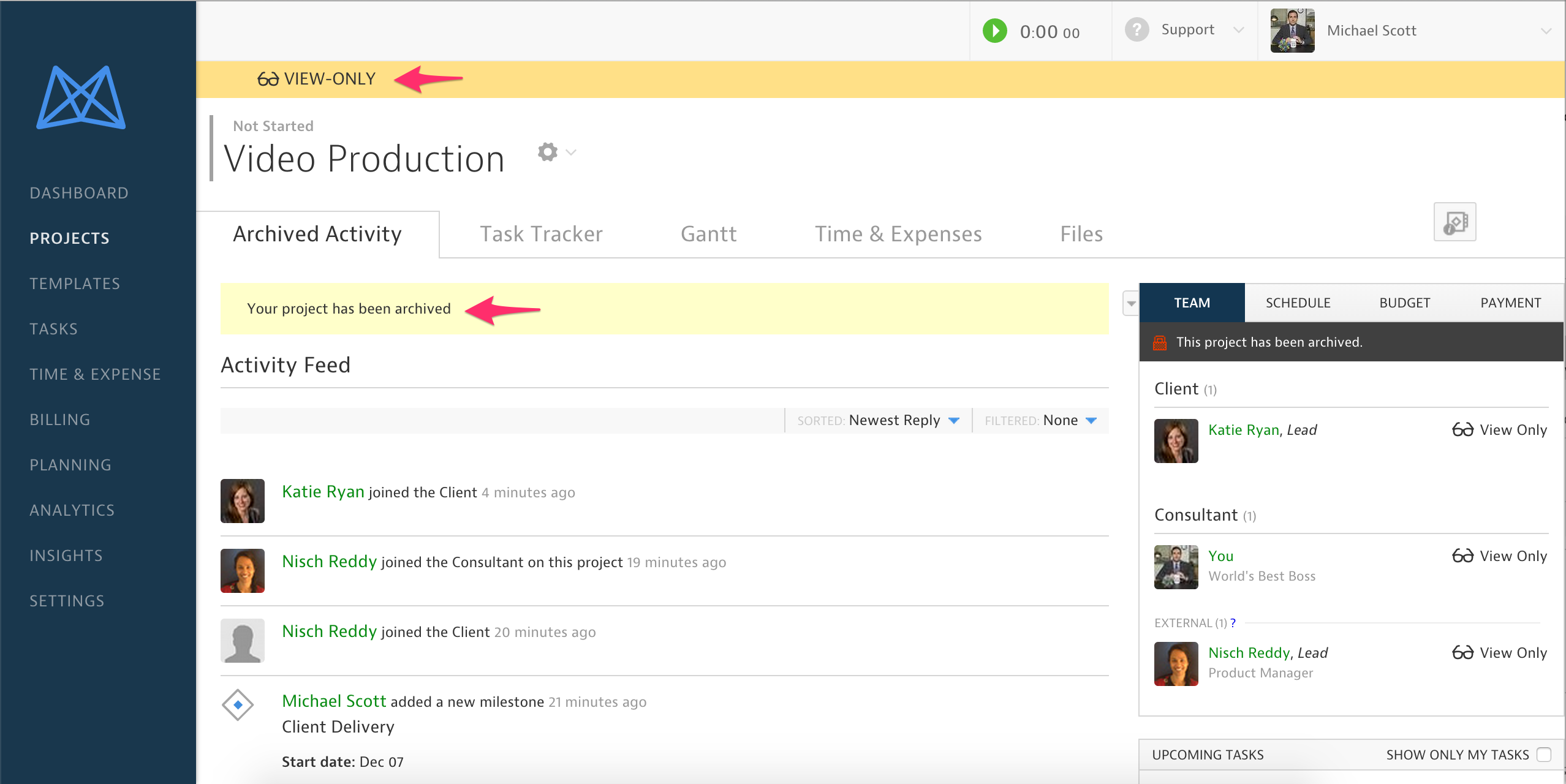Toggle Show Only My Tasks checkbox
Screen dimensions: 1566x784
pos(1544,755)
